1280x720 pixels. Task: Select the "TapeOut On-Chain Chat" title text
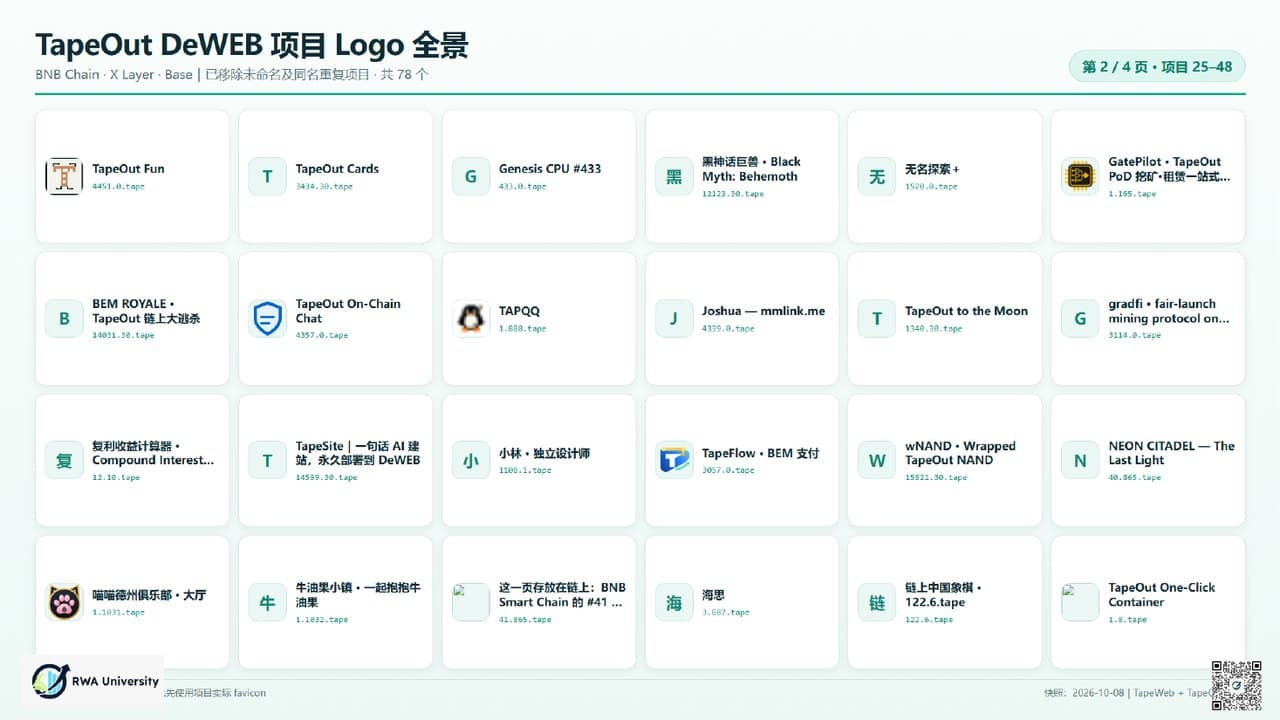348,311
